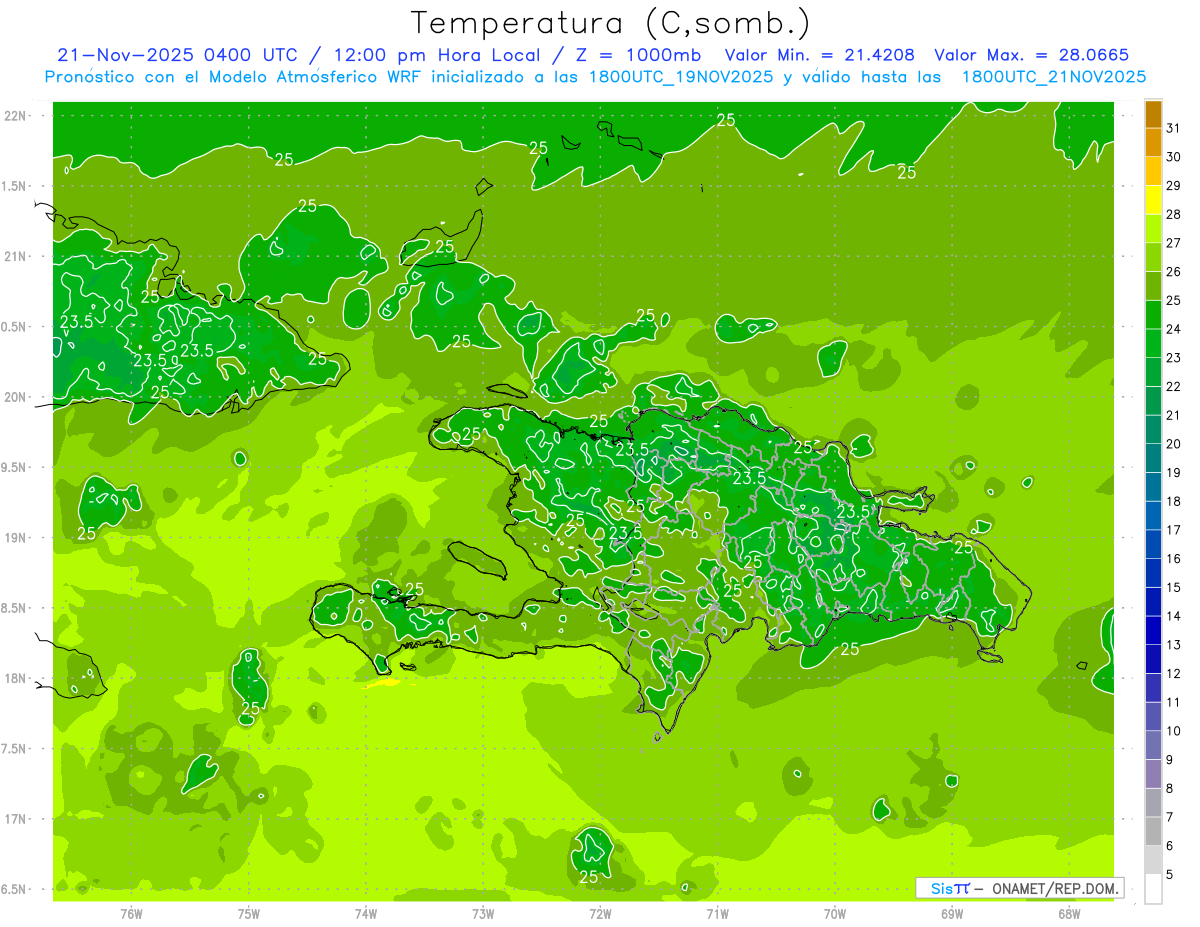Click purple colorbar swatch between 9 and 10
Image resolution: width=1200 pixels, height=927 pixels.
pyautogui.click(x=1153, y=746)
